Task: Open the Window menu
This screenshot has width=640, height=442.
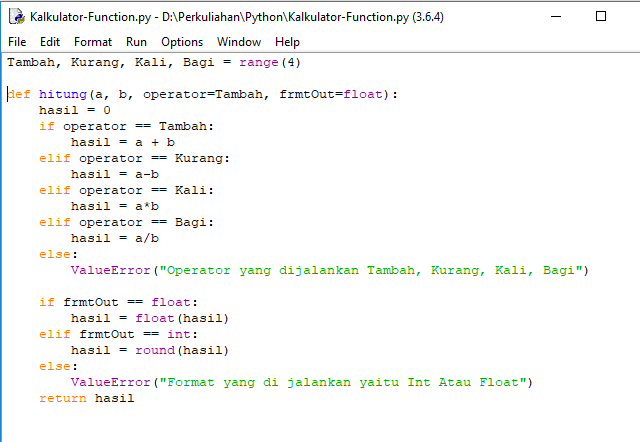Action: 239,42
